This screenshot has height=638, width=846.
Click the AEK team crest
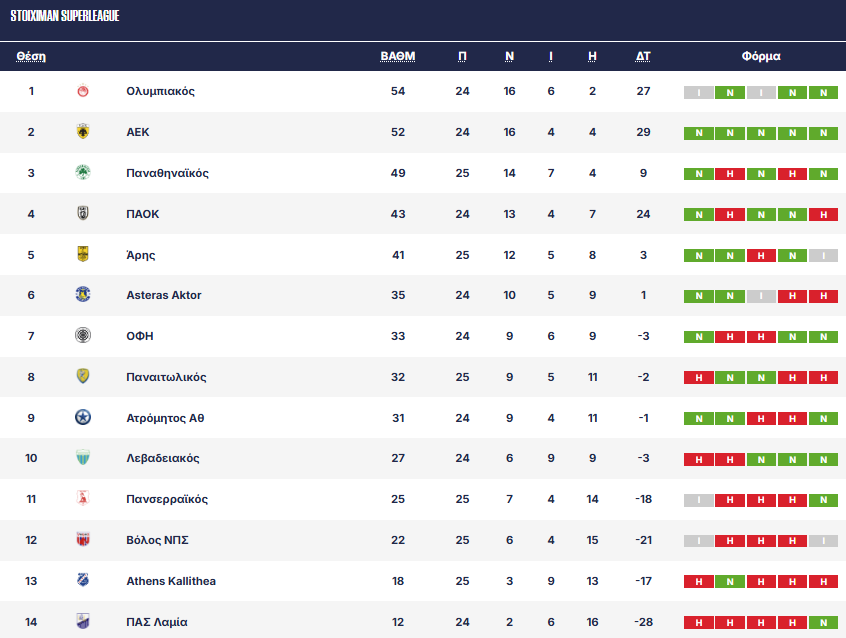[x=83, y=132]
